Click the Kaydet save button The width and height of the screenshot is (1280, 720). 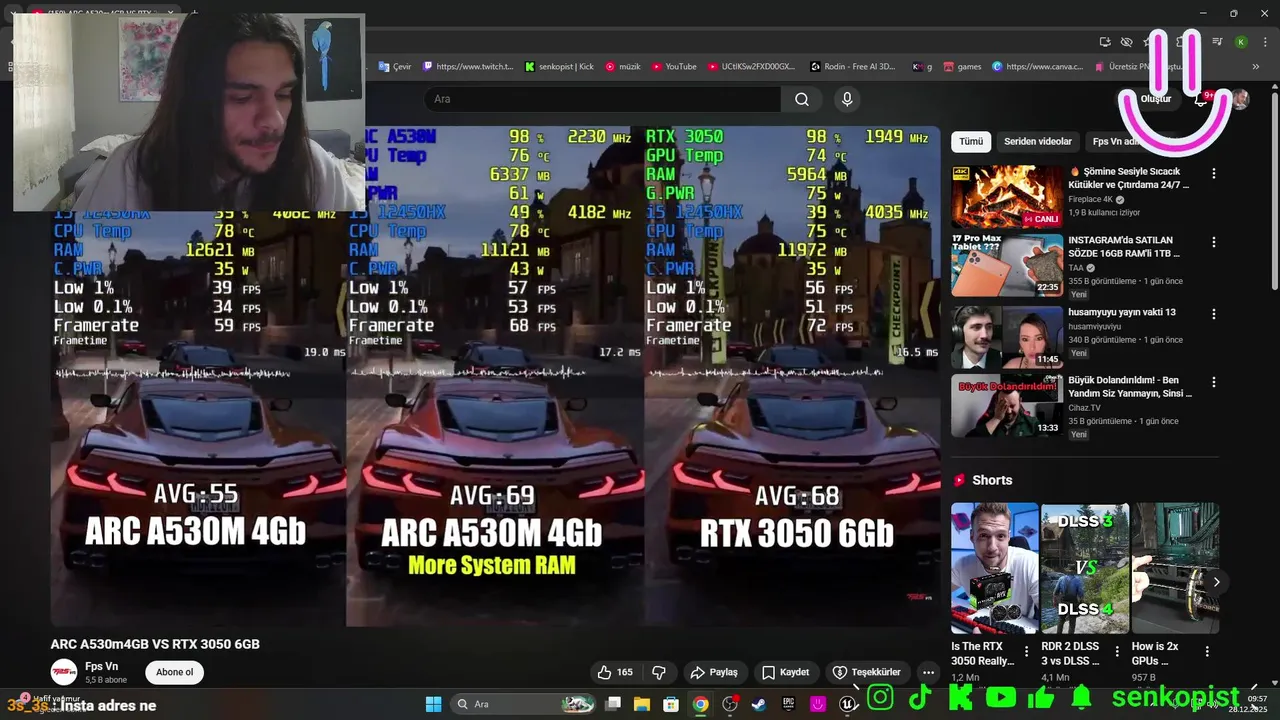point(785,672)
